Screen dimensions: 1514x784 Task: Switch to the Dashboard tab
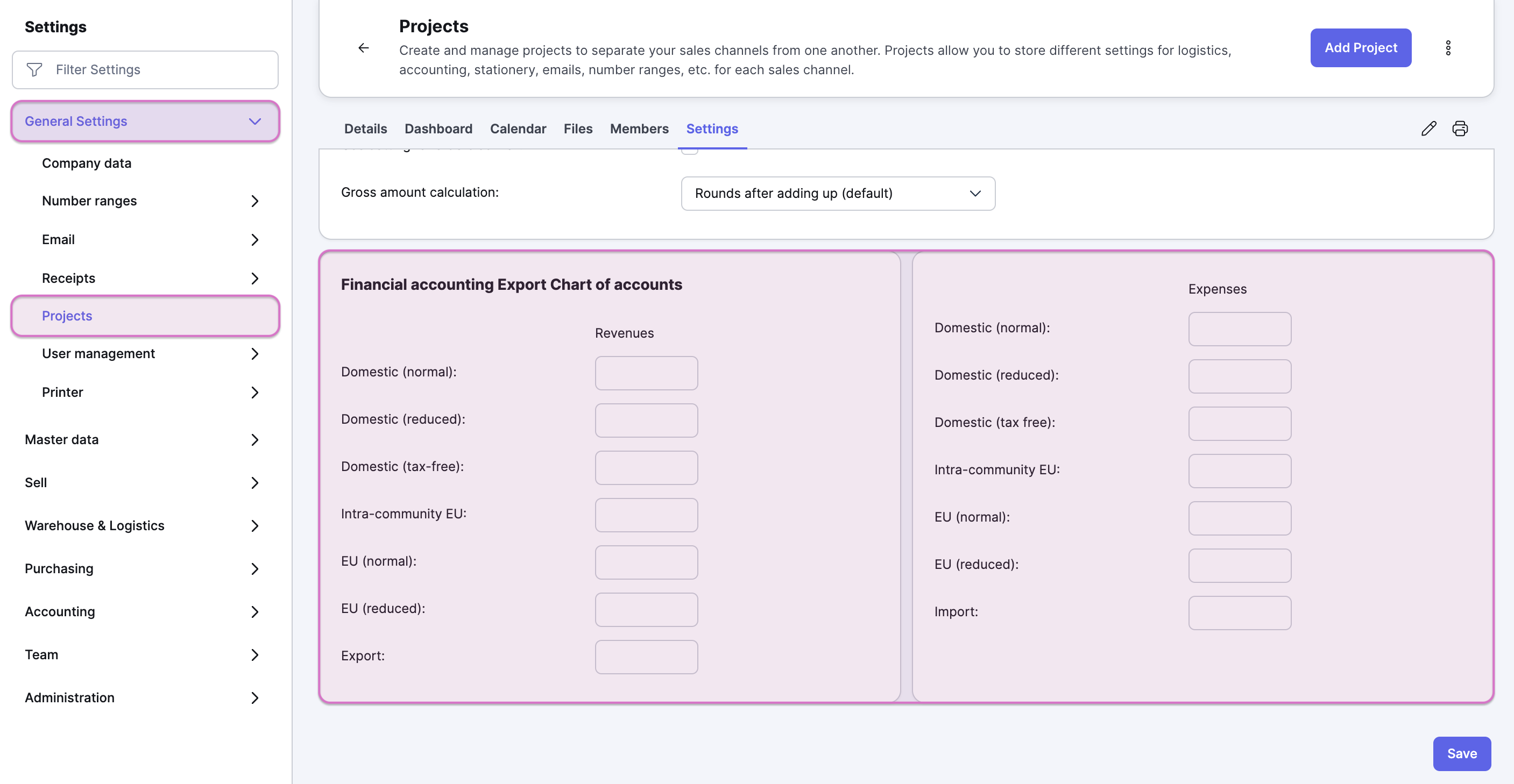pos(438,129)
